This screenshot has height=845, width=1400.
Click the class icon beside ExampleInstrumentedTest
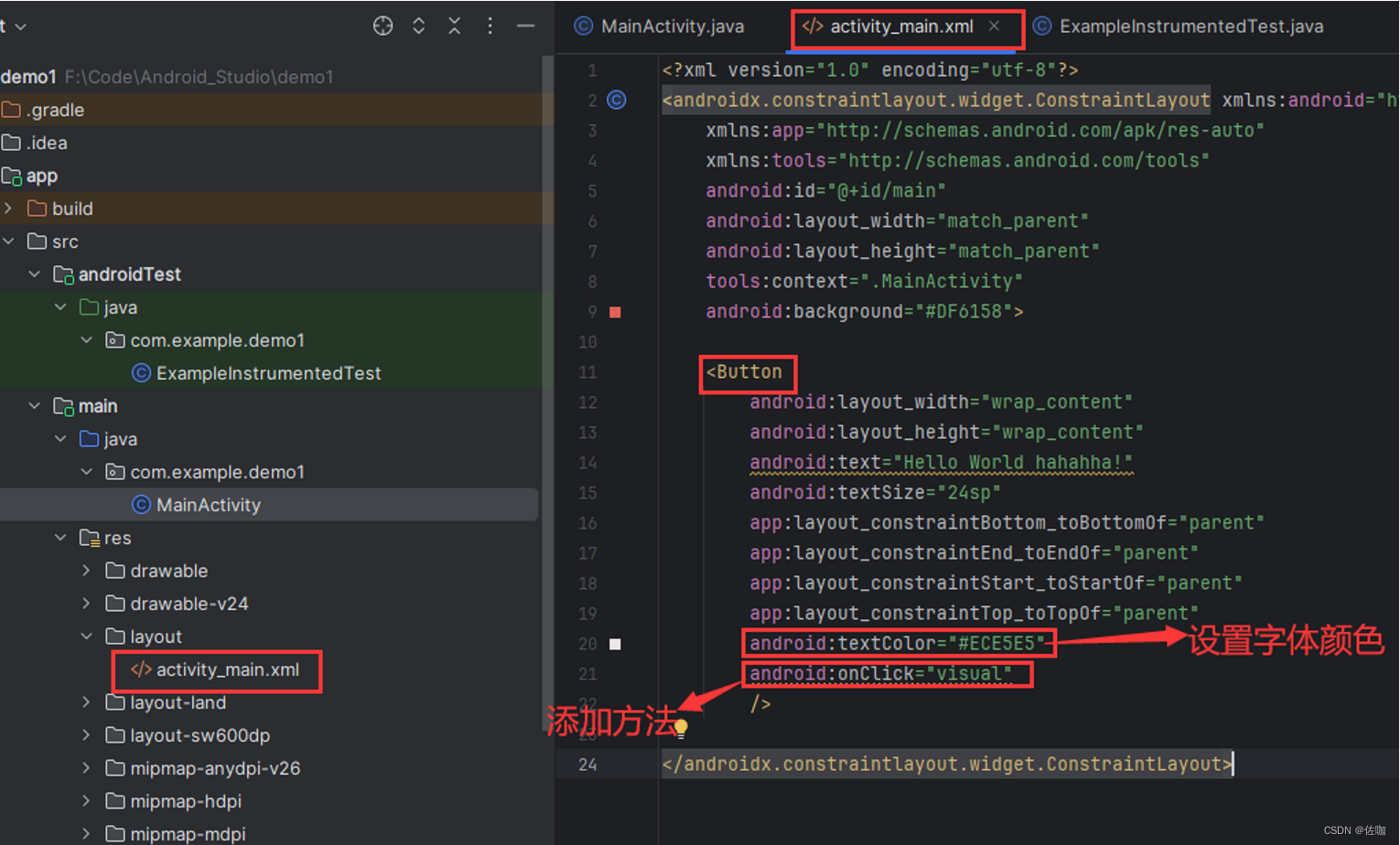(141, 373)
